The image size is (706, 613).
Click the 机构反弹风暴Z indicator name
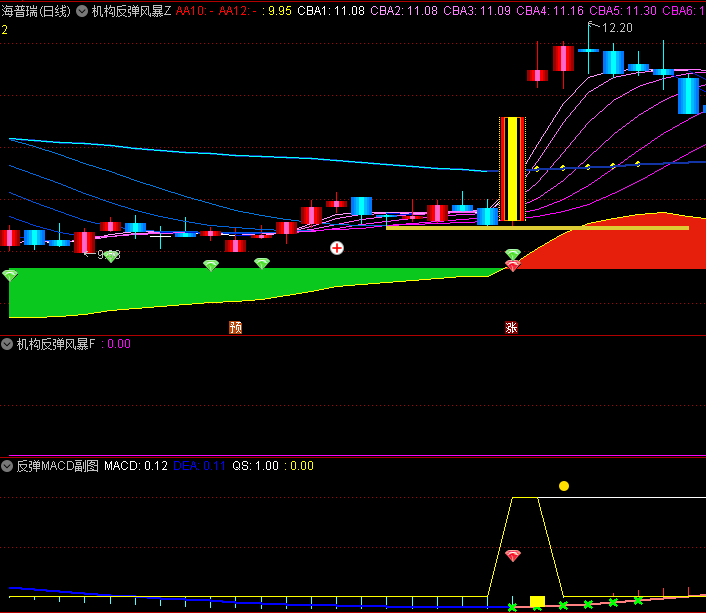point(131,11)
